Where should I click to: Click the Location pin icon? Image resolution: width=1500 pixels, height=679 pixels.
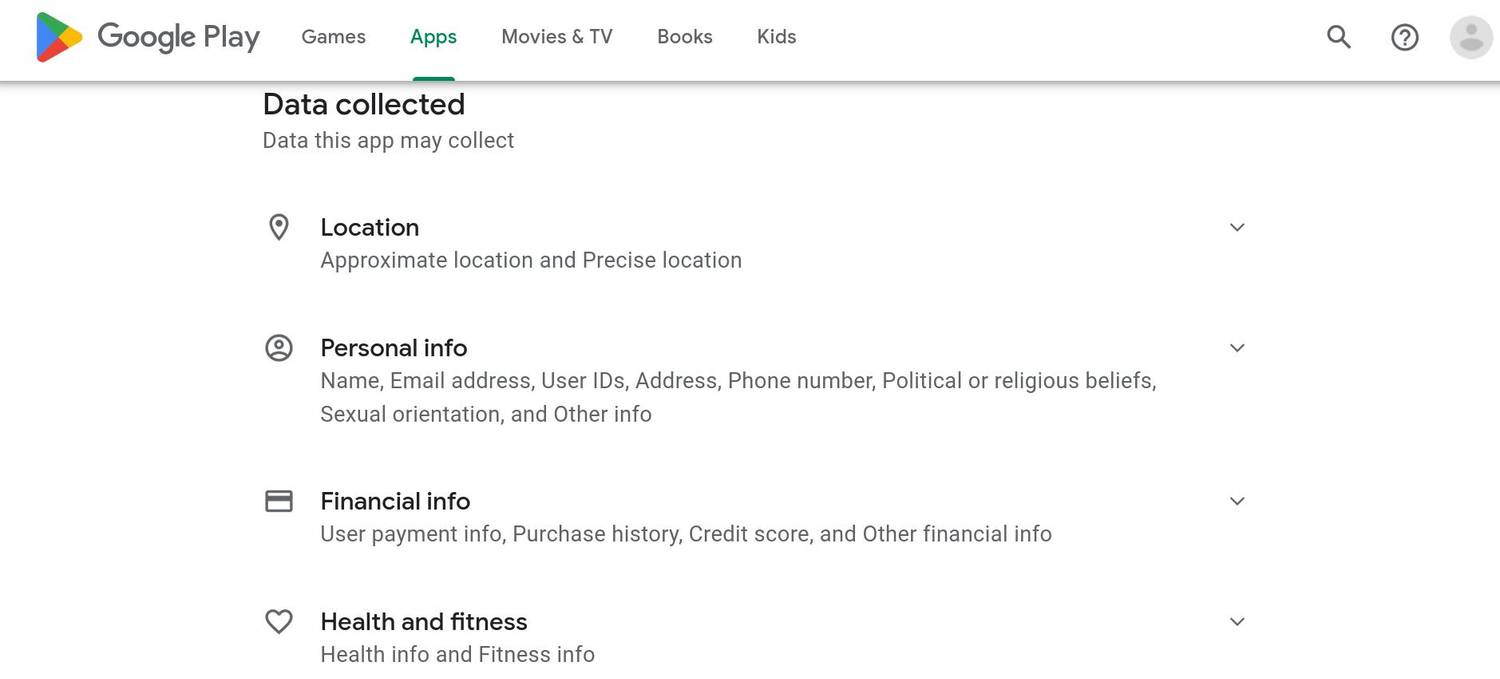click(279, 227)
